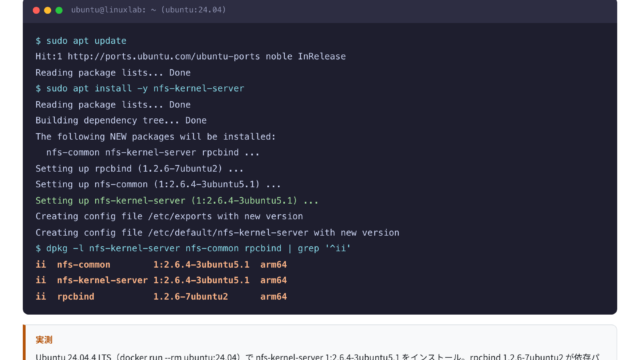The width and height of the screenshot is (640, 360).
Task: Click 'nfs-common nfs-kernel-server rpcbind ...' package list line
Action: tap(153, 153)
